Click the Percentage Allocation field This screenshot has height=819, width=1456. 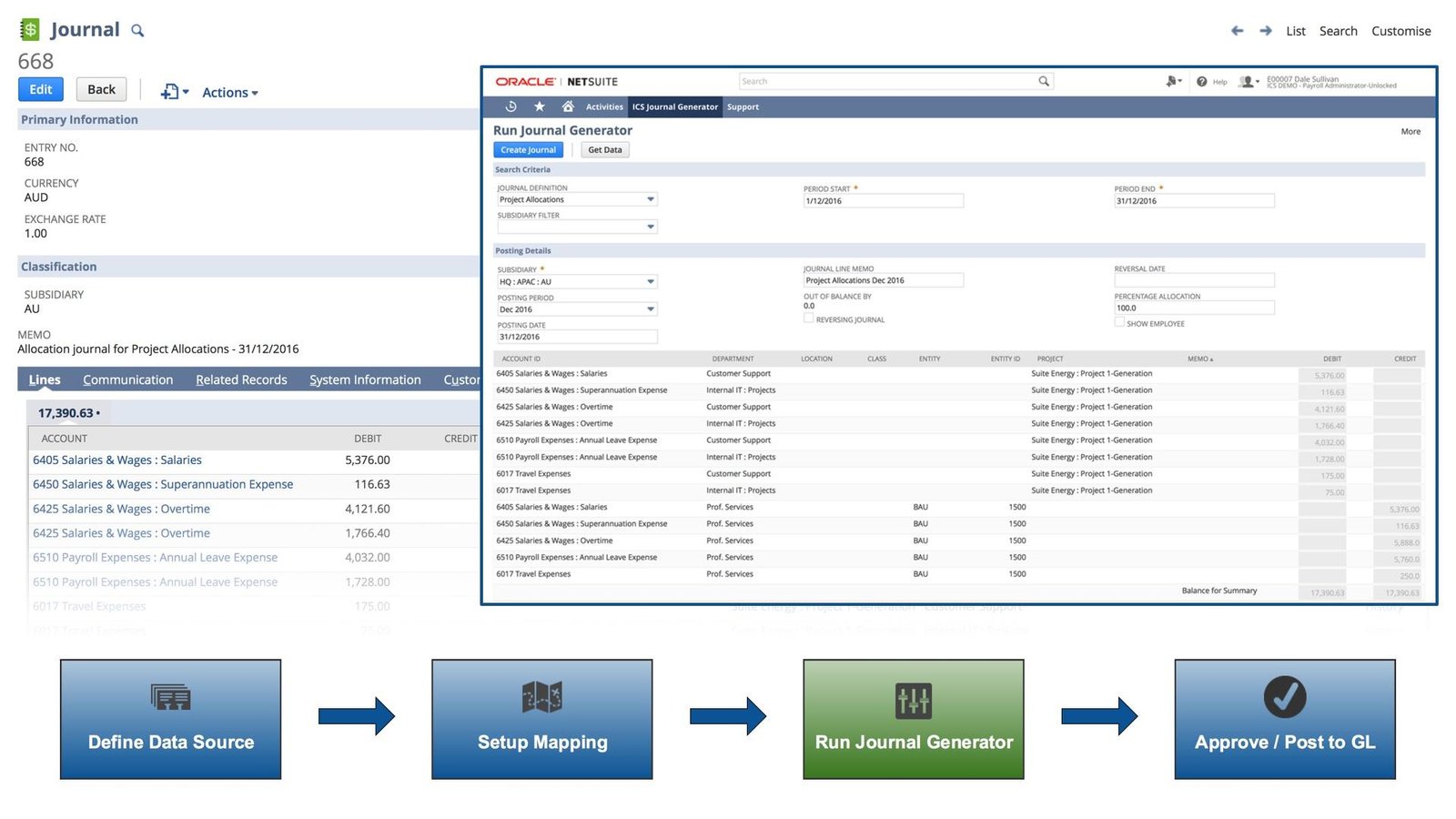(1194, 308)
